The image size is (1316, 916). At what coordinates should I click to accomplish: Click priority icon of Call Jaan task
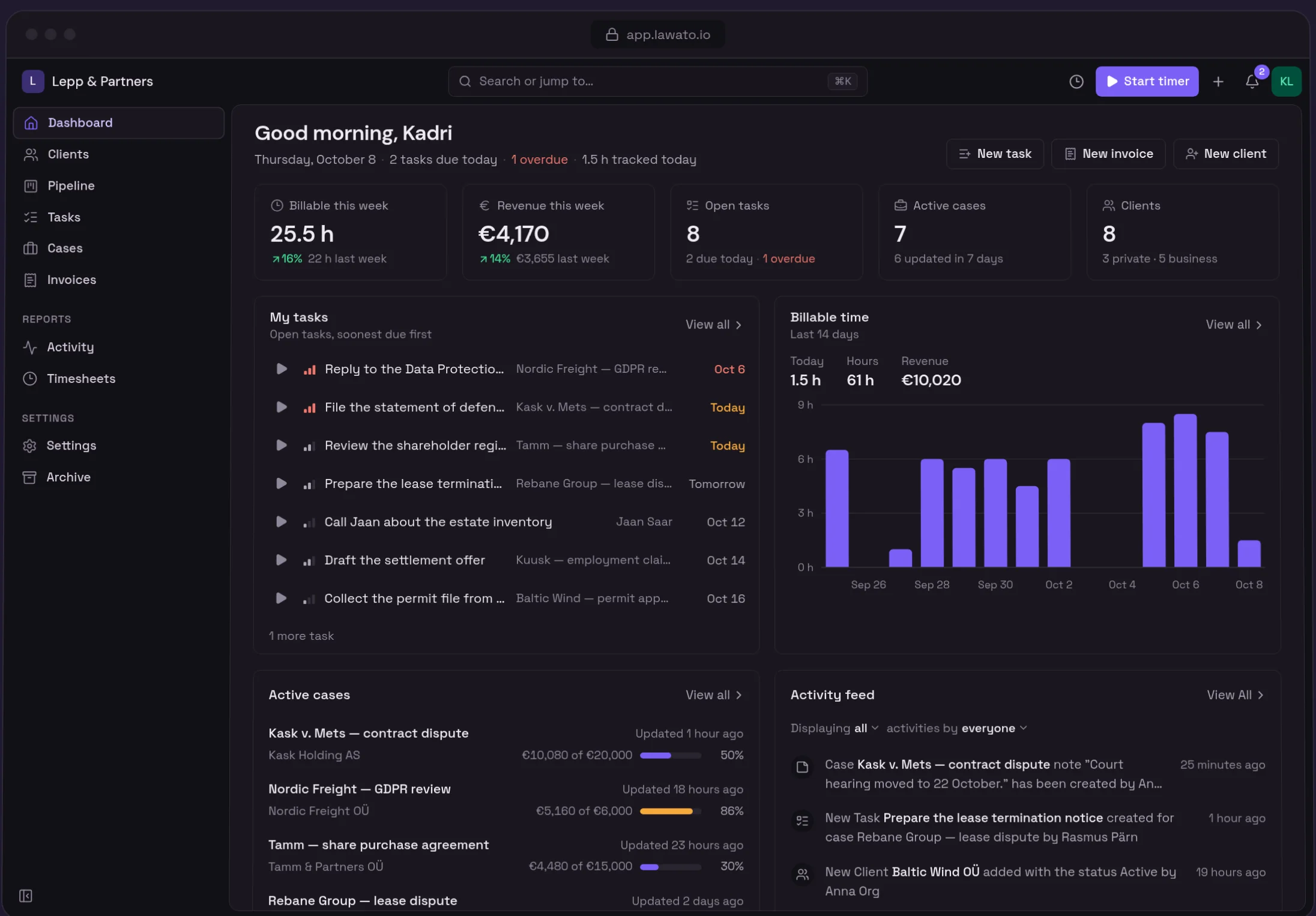pyautogui.click(x=309, y=522)
